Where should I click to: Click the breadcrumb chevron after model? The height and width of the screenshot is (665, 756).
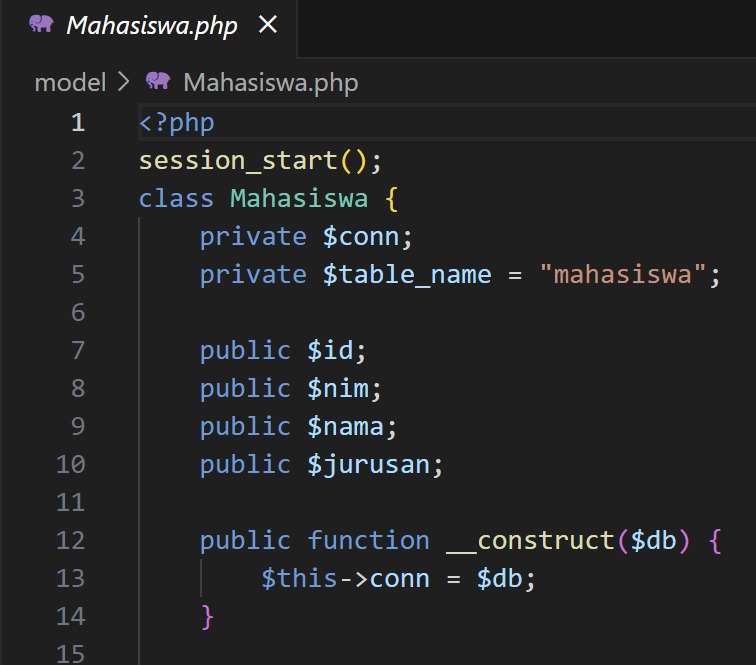pyautogui.click(x=124, y=82)
